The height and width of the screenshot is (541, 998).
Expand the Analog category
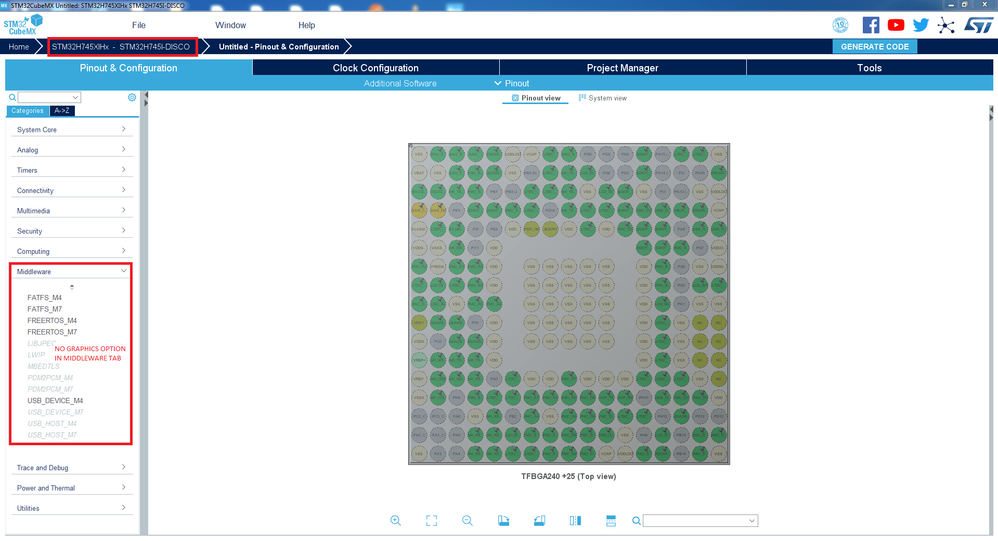(71, 150)
